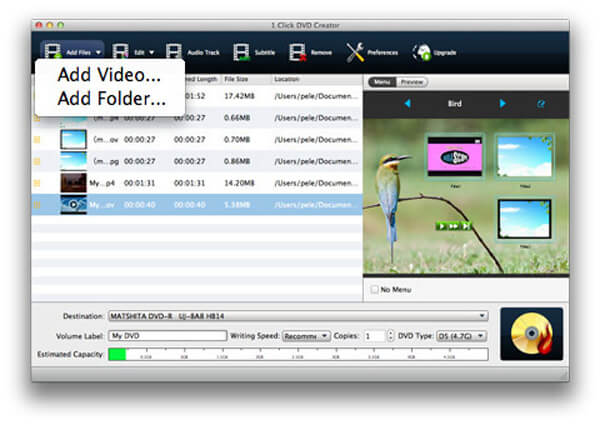Enable the No Menu checkbox

pyautogui.click(x=374, y=289)
